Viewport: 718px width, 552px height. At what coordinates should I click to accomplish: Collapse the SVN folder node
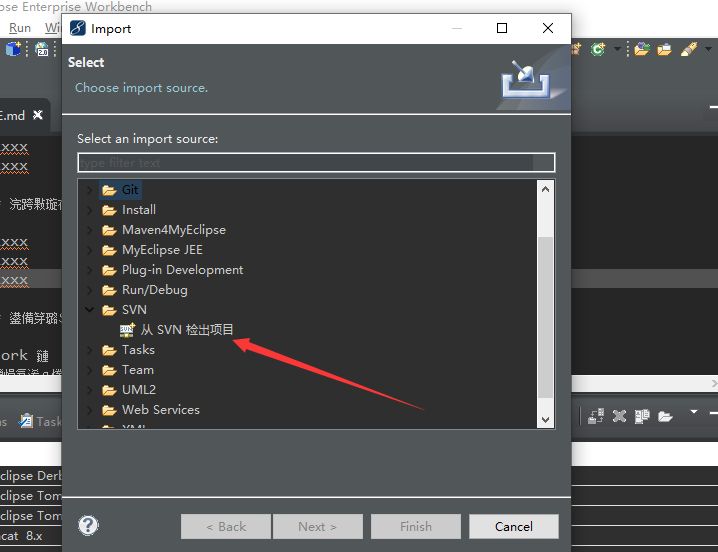pos(90,310)
